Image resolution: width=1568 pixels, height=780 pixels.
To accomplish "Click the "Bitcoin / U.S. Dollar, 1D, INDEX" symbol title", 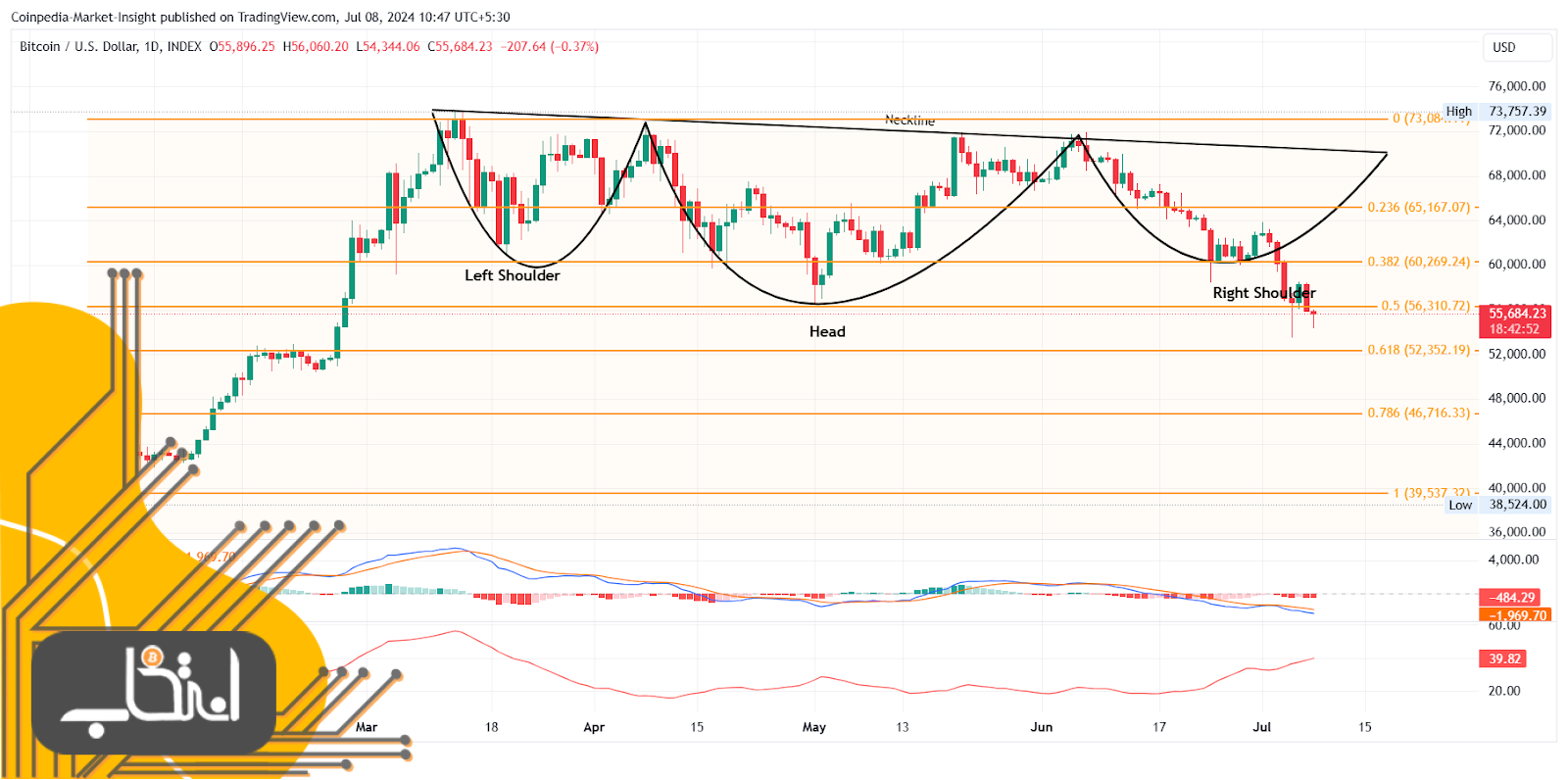I will (111, 47).
